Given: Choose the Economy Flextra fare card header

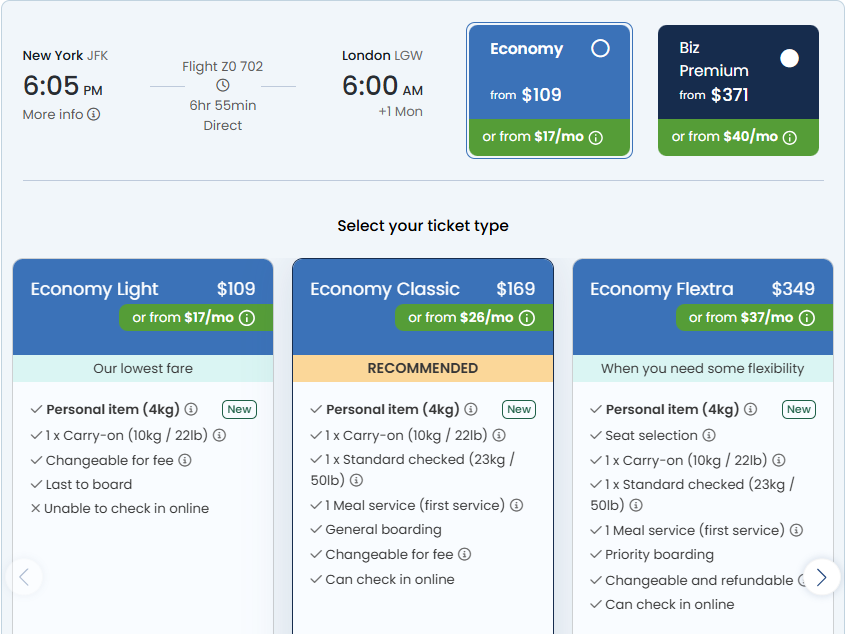Looking at the screenshot, I should pos(703,307).
